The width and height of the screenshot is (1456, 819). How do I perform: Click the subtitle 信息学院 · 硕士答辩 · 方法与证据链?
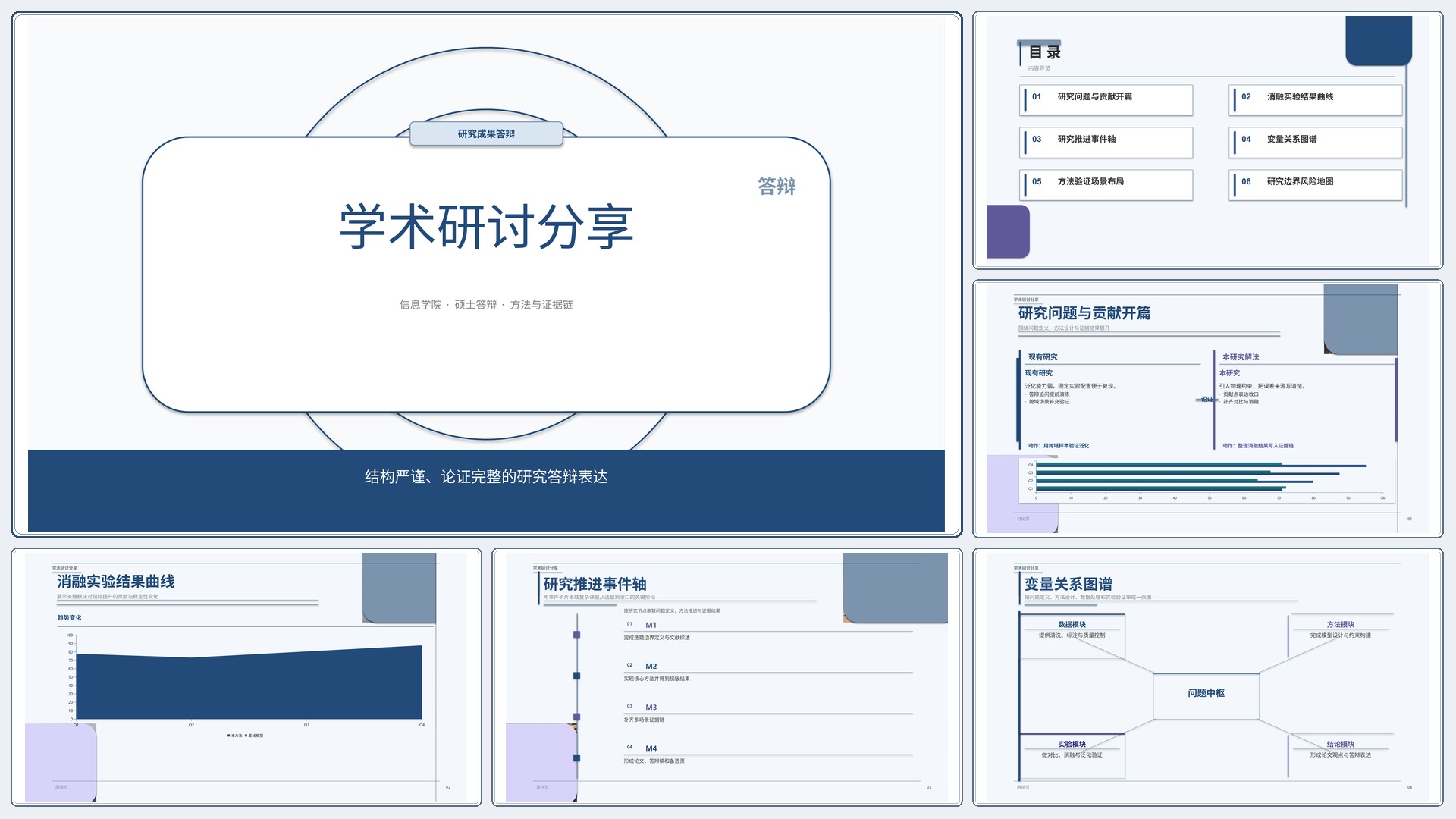click(x=486, y=304)
